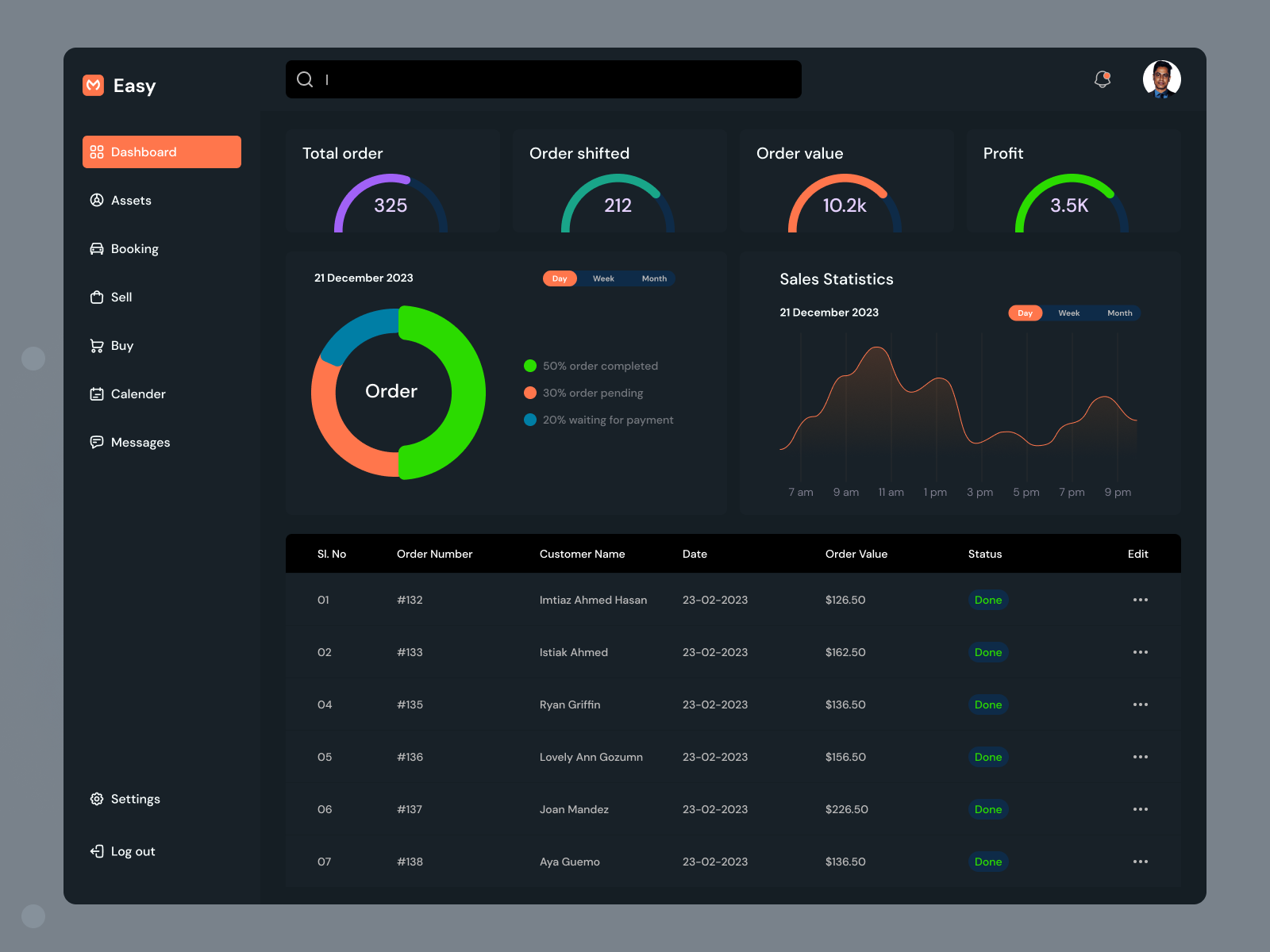Image resolution: width=1270 pixels, height=952 pixels.
Task: Click the Done status badge for #135
Action: point(987,704)
